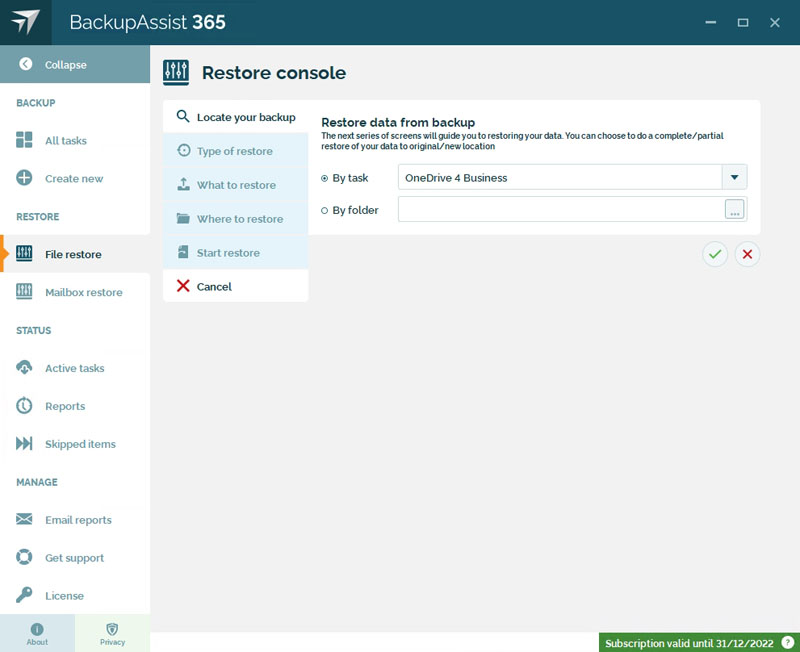The width and height of the screenshot is (800, 652).
Task: Go to the Where to restore step
Action: [236, 219]
